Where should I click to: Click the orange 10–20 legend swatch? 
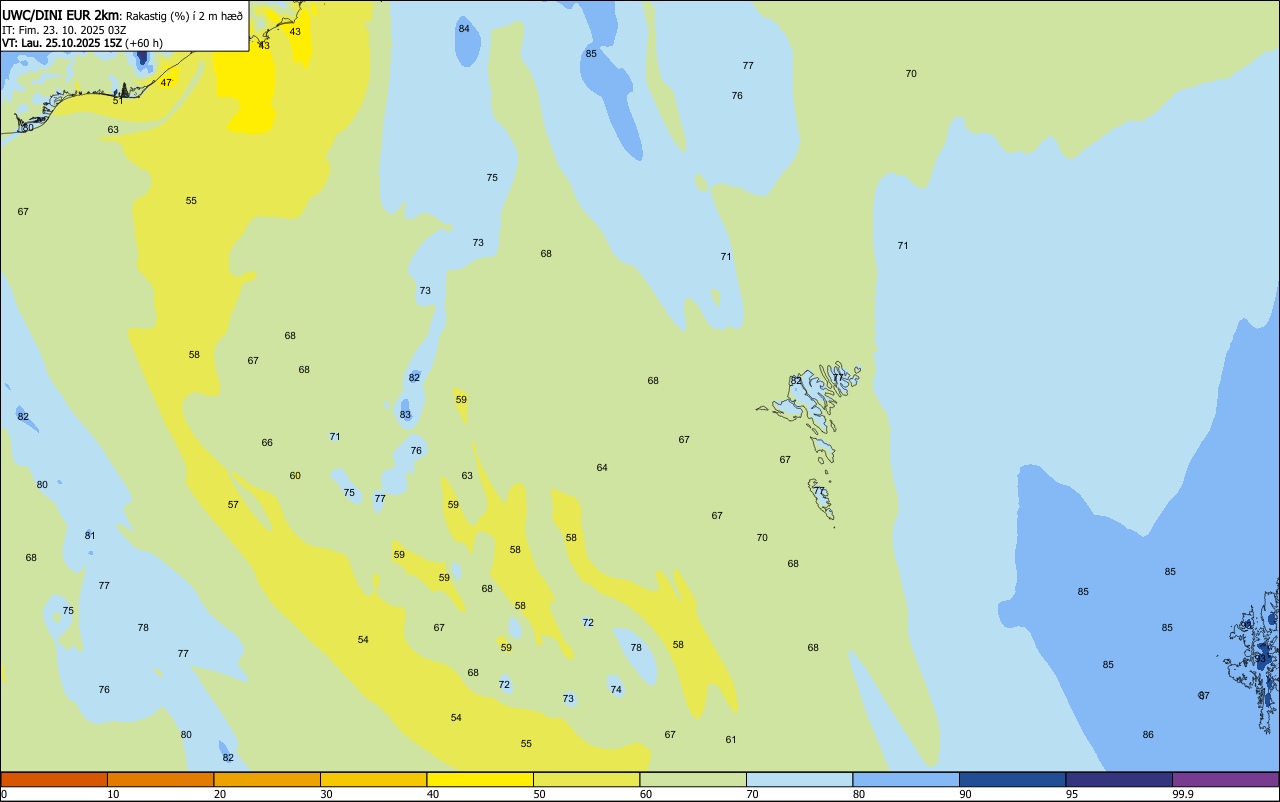tap(160, 779)
